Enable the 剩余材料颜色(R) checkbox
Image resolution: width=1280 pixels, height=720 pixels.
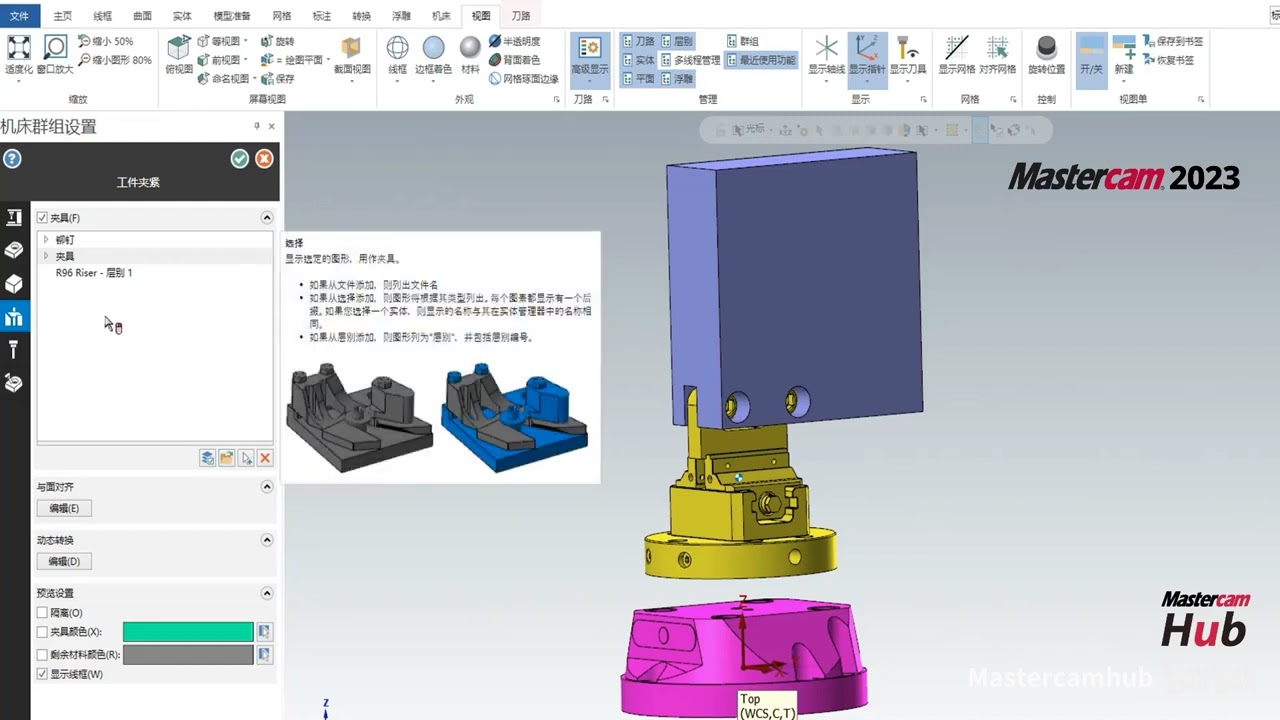coord(42,655)
